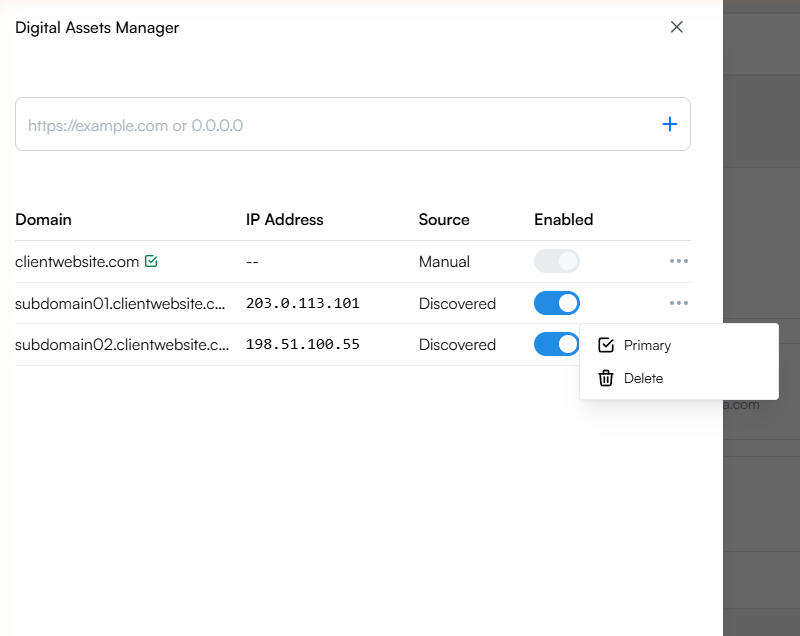Click the green verified checkmark beside clientwebsite.com

(151, 260)
